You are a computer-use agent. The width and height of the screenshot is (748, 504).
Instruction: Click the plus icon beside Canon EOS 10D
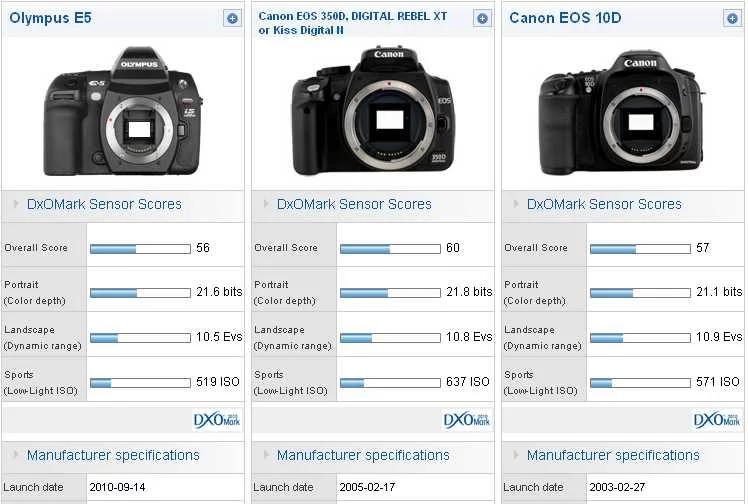pyautogui.click(x=732, y=19)
